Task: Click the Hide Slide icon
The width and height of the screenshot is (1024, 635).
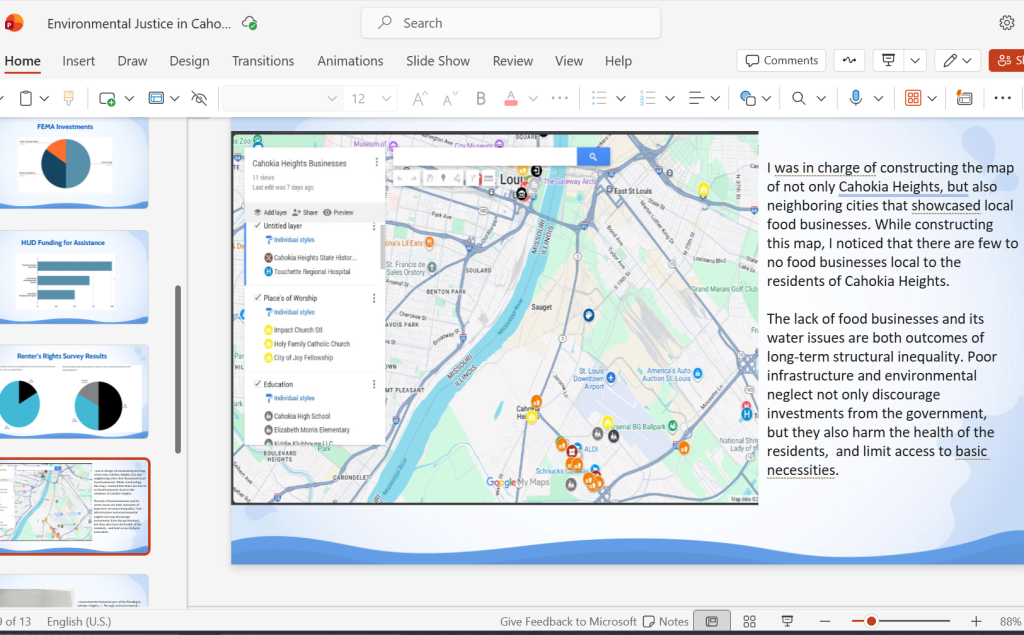Action: 199,99
